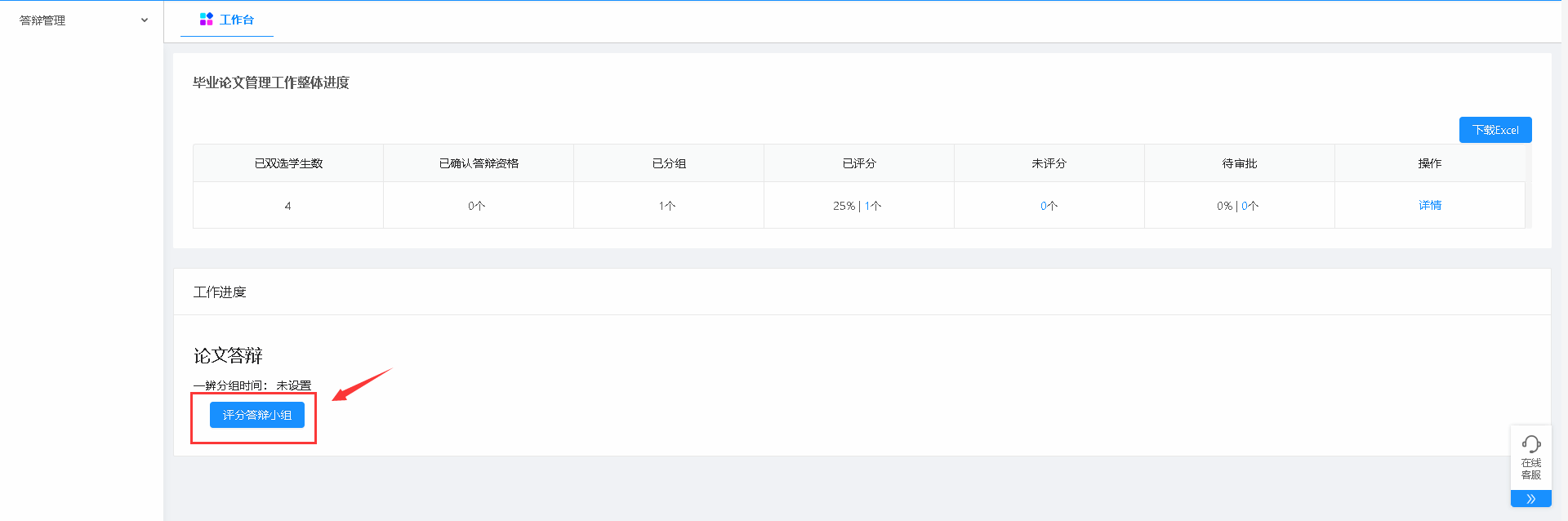Select the 已确认答辩资格 column header
The width and height of the screenshot is (1568, 521).
pos(479,163)
